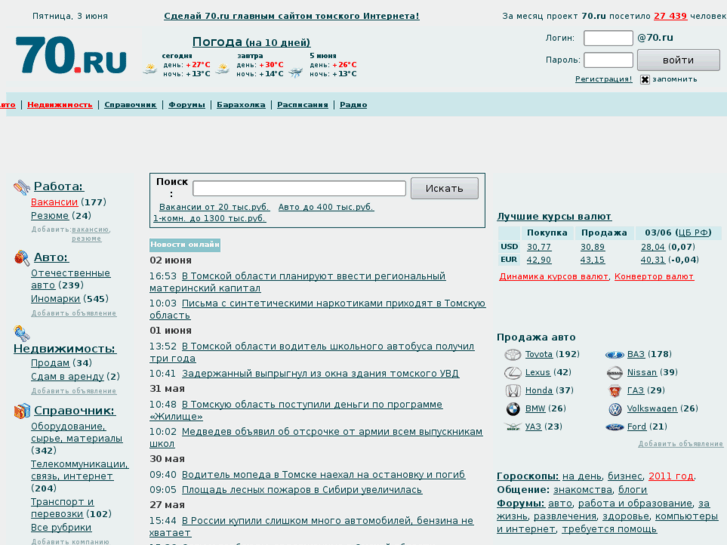
Task: Click the BMW brand logo icon
Action: 512,409
